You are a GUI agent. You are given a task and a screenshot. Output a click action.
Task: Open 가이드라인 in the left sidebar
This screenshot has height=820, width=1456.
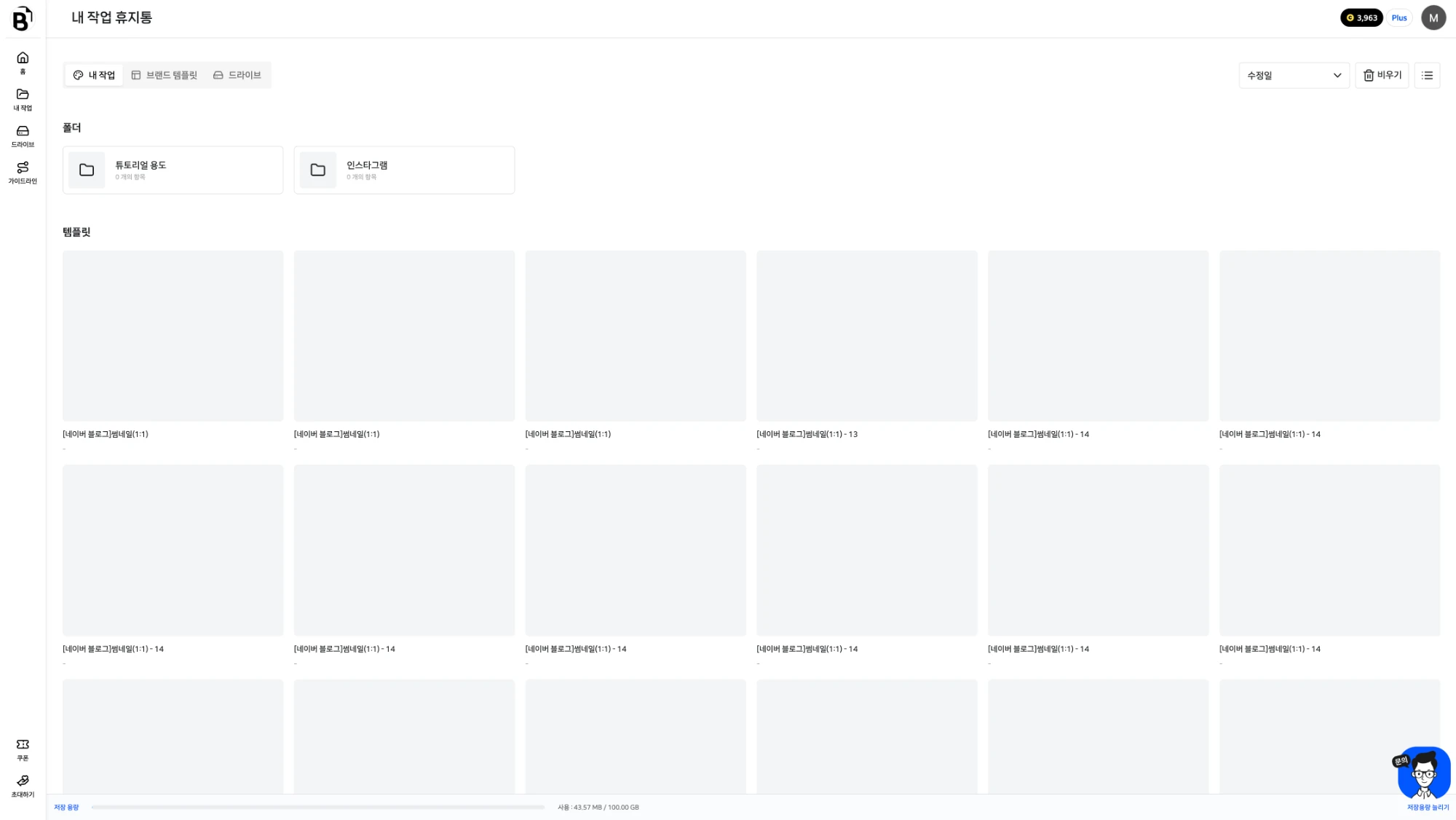tap(23, 173)
